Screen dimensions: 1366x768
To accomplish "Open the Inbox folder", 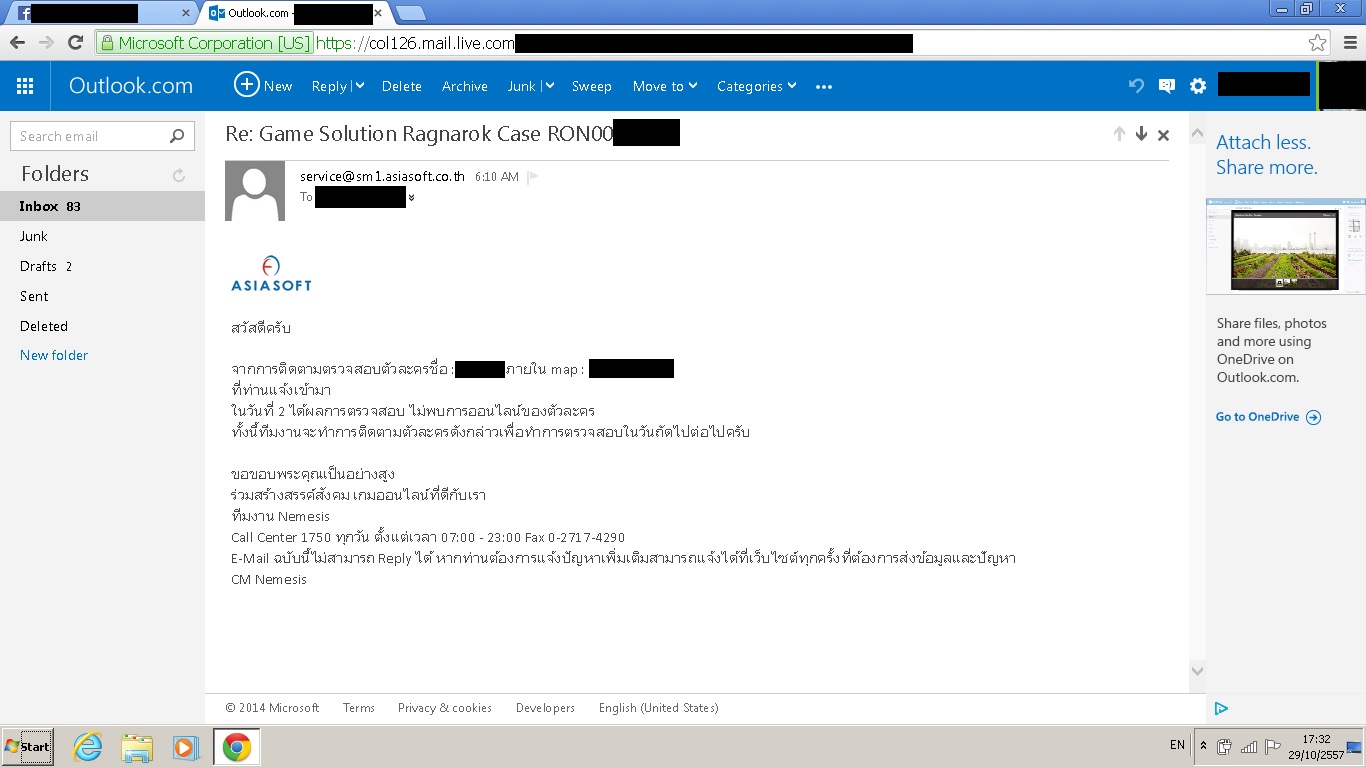I will pos(102,206).
